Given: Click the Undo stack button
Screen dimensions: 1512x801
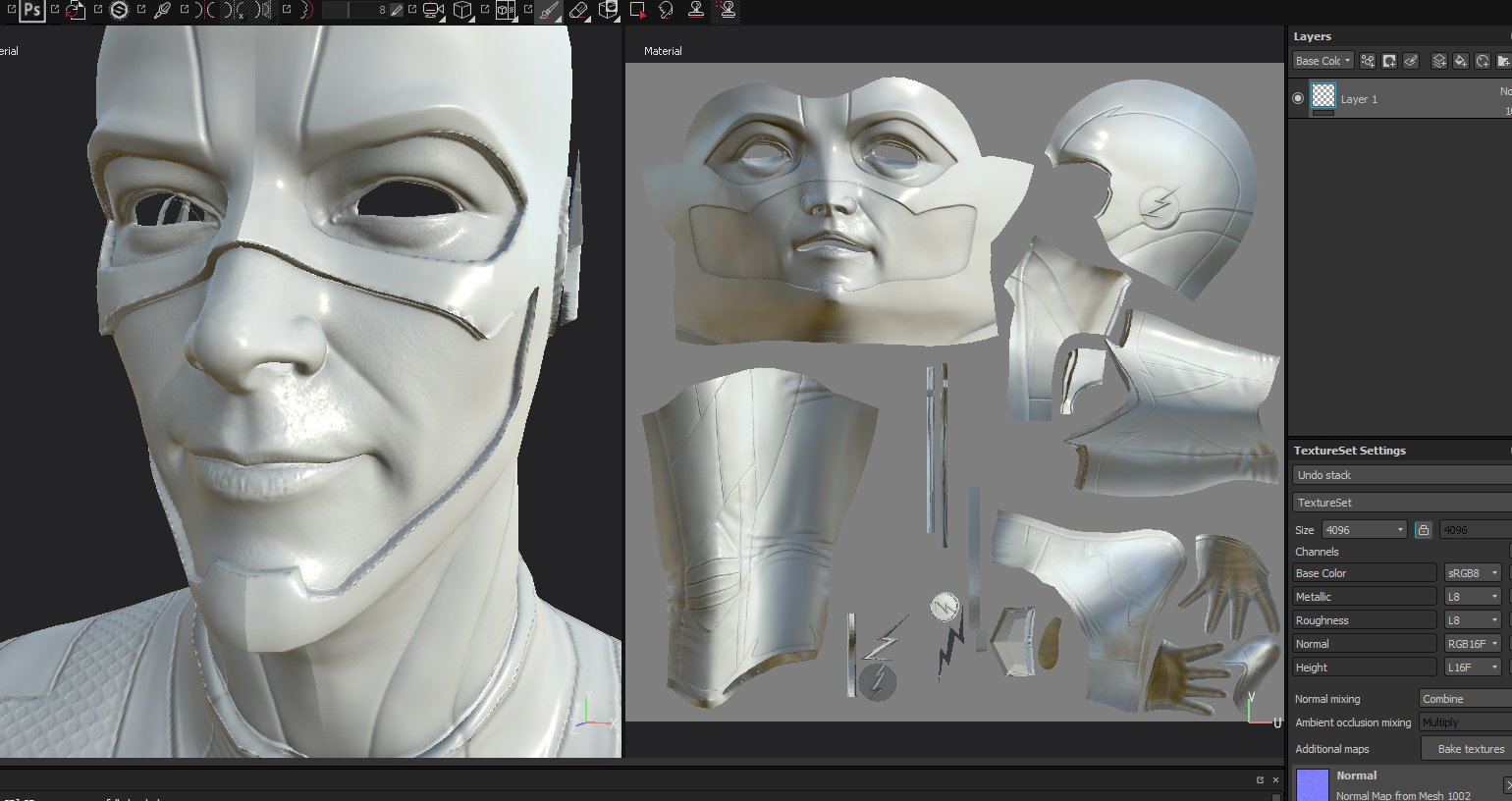Looking at the screenshot, I should point(1402,475).
